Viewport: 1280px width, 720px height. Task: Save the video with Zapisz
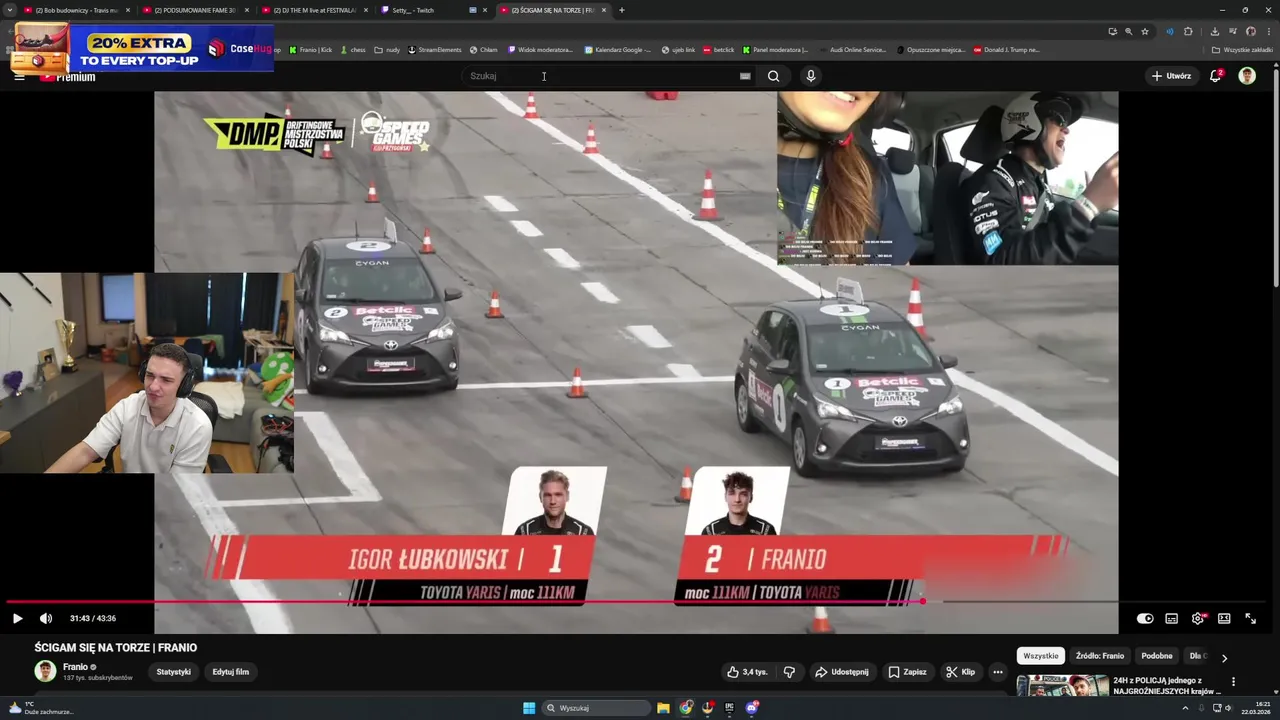click(x=908, y=672)
